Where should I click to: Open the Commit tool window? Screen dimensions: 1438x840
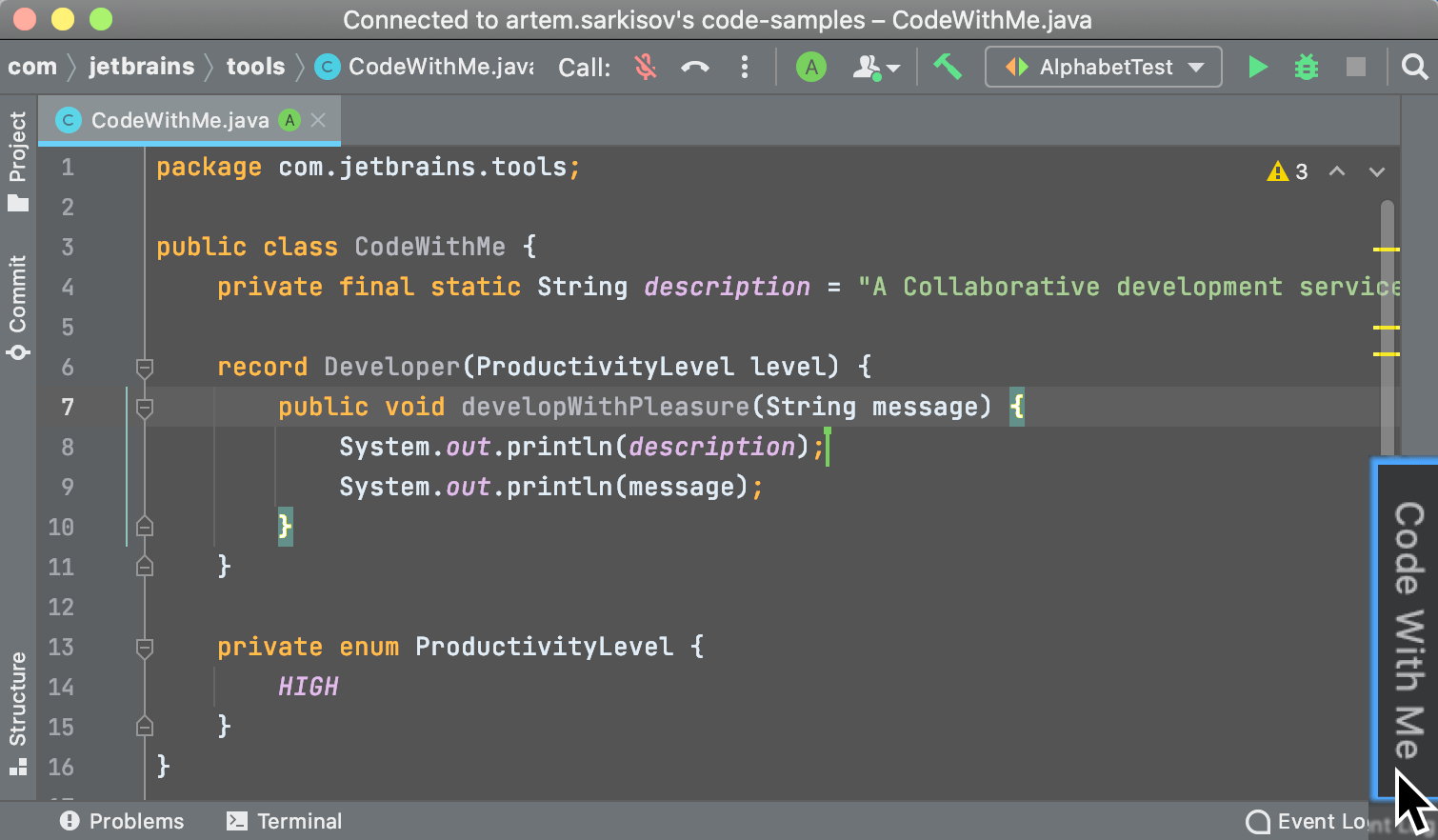pos(17,307)
